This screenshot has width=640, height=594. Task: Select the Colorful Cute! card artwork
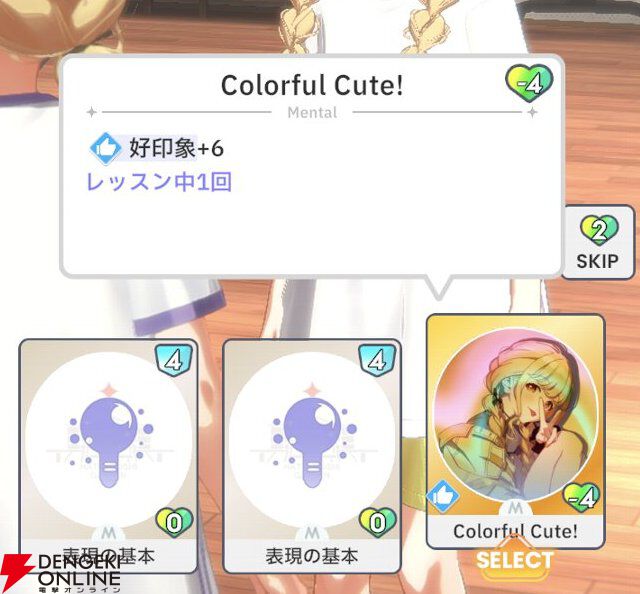point(515,416)
